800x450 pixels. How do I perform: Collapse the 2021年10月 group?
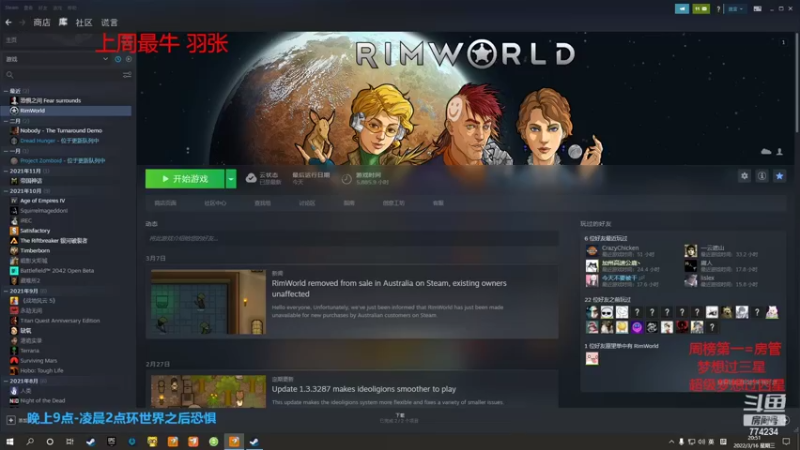pos(6,191)
